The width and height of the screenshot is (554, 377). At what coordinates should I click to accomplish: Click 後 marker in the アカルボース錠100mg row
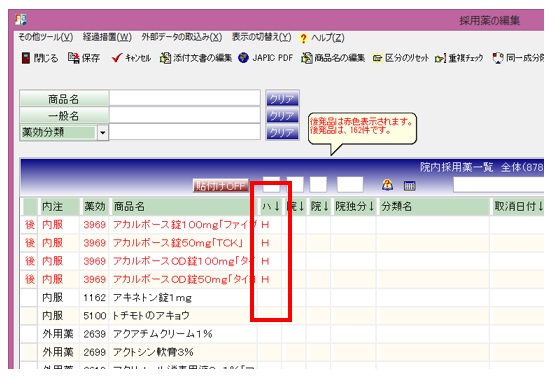coord(30,225)
